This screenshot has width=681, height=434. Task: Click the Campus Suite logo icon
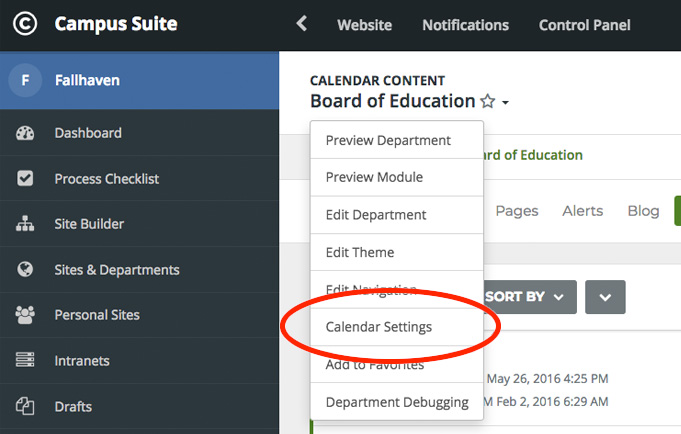tap(25, 24)
